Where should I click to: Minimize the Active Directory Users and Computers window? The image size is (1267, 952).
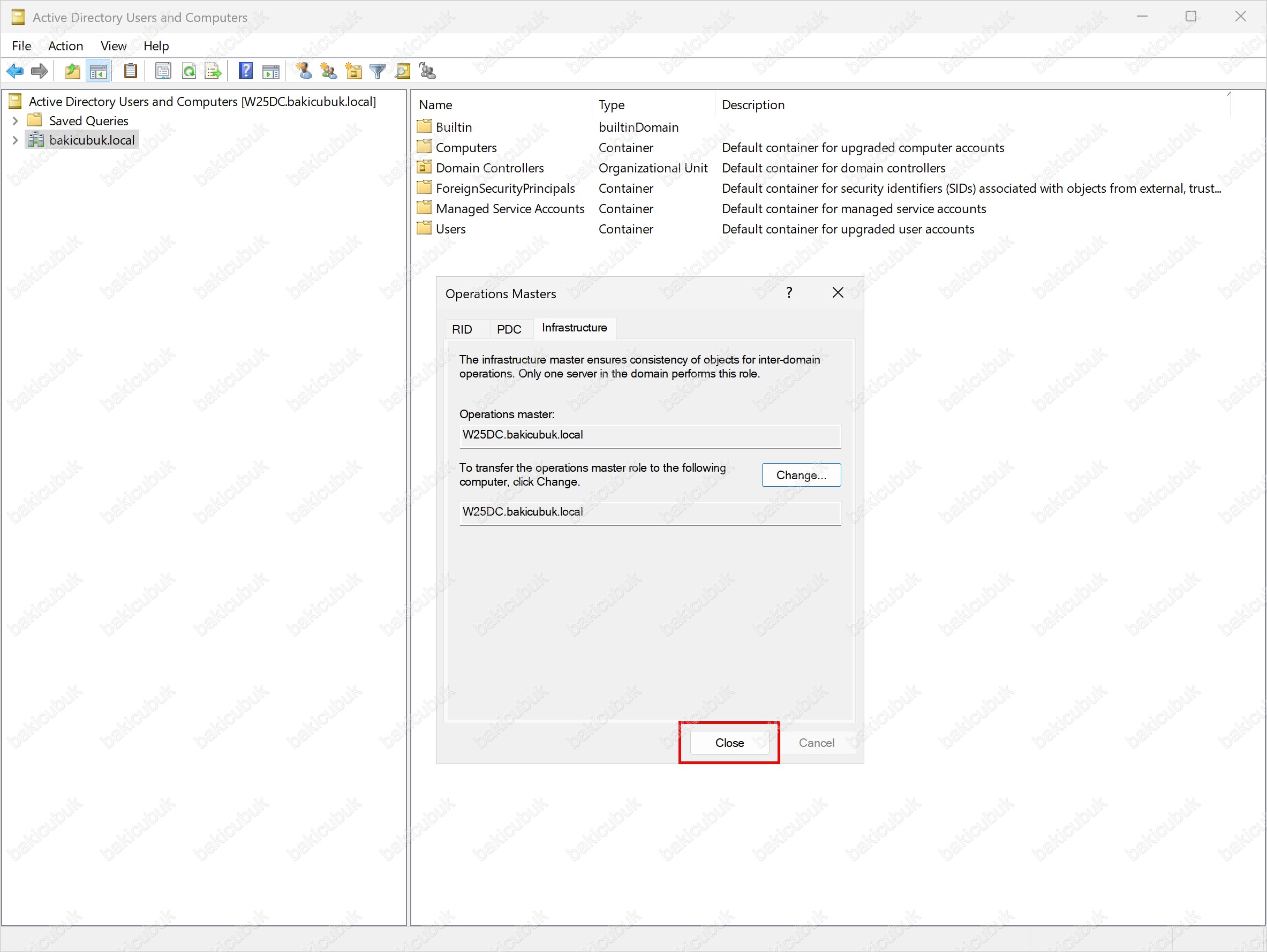click(1142, 16)
